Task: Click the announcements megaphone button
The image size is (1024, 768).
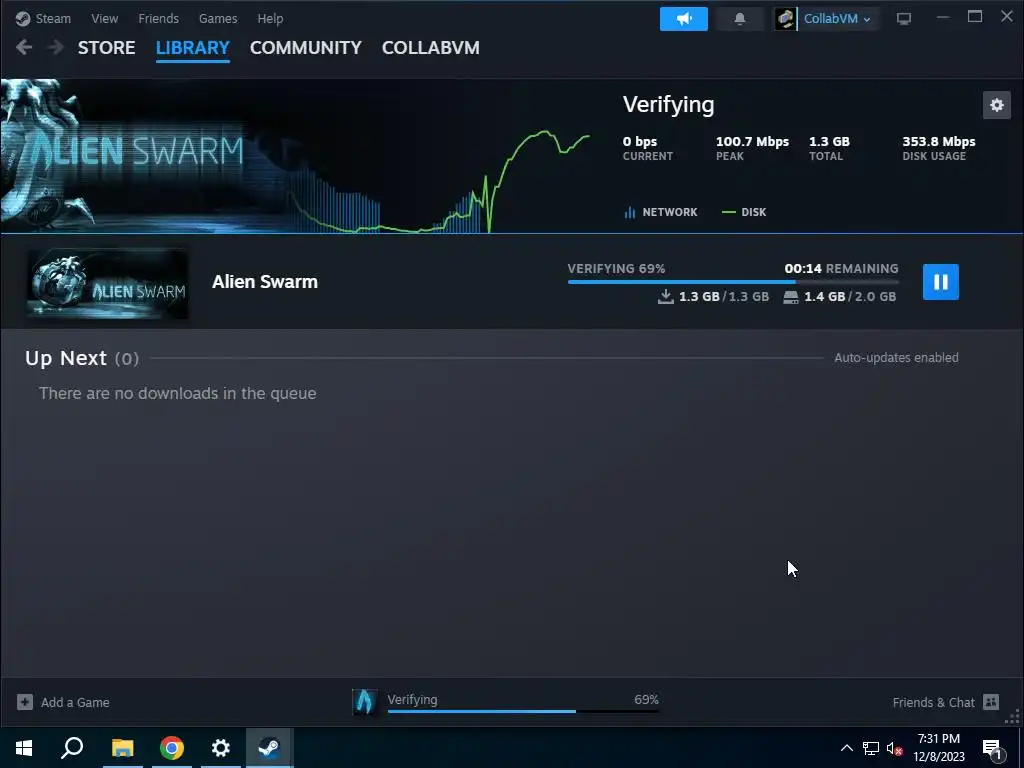Action: pos(683,19)
